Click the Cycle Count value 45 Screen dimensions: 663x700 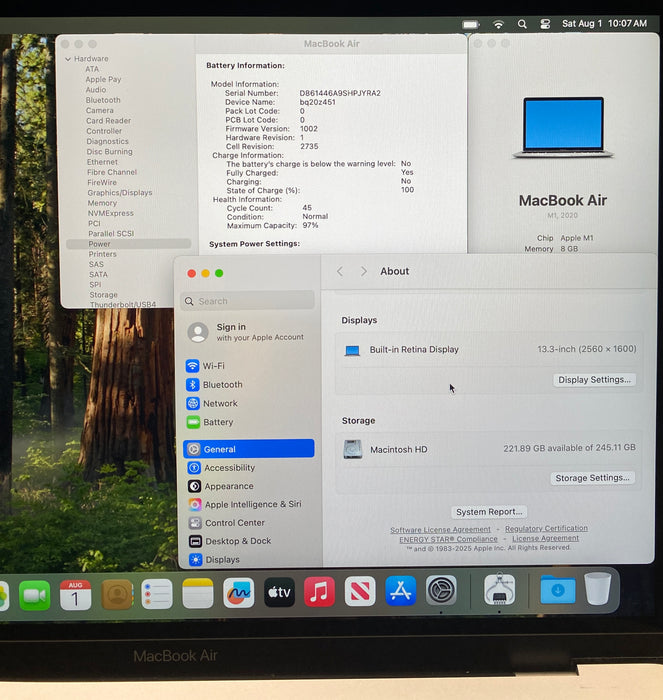click(307, 208)
